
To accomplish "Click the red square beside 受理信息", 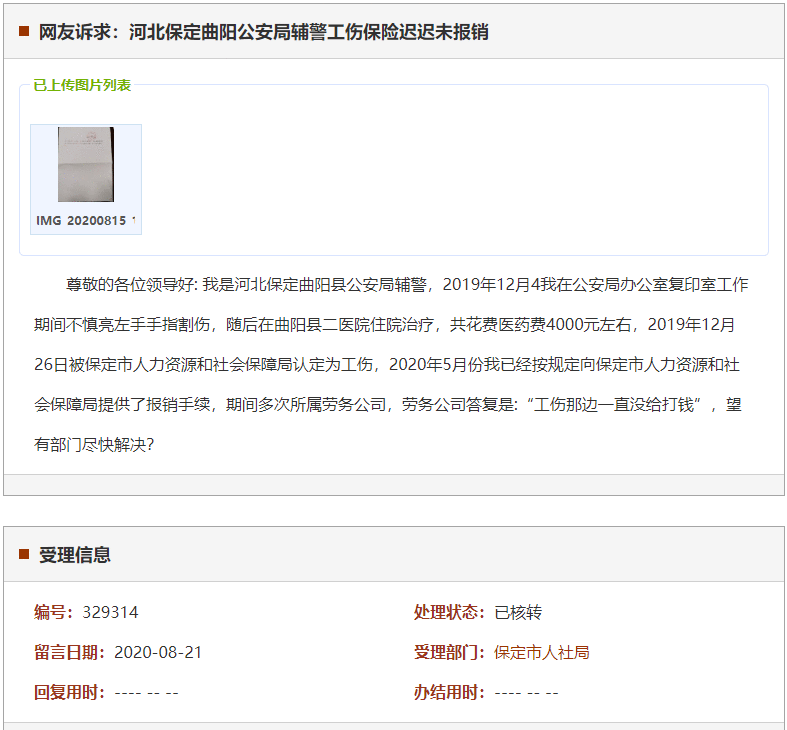I will coord(24,554).
